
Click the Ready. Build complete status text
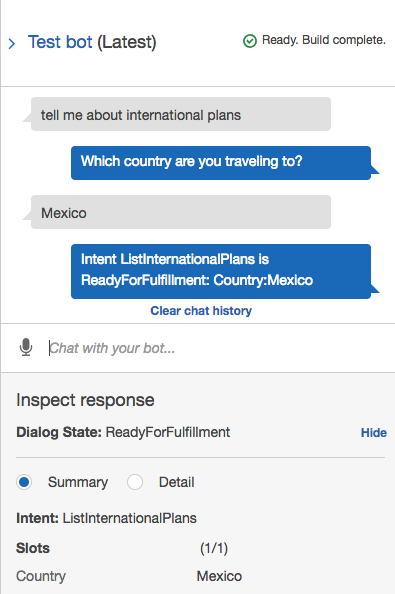(x=324, y=40)
